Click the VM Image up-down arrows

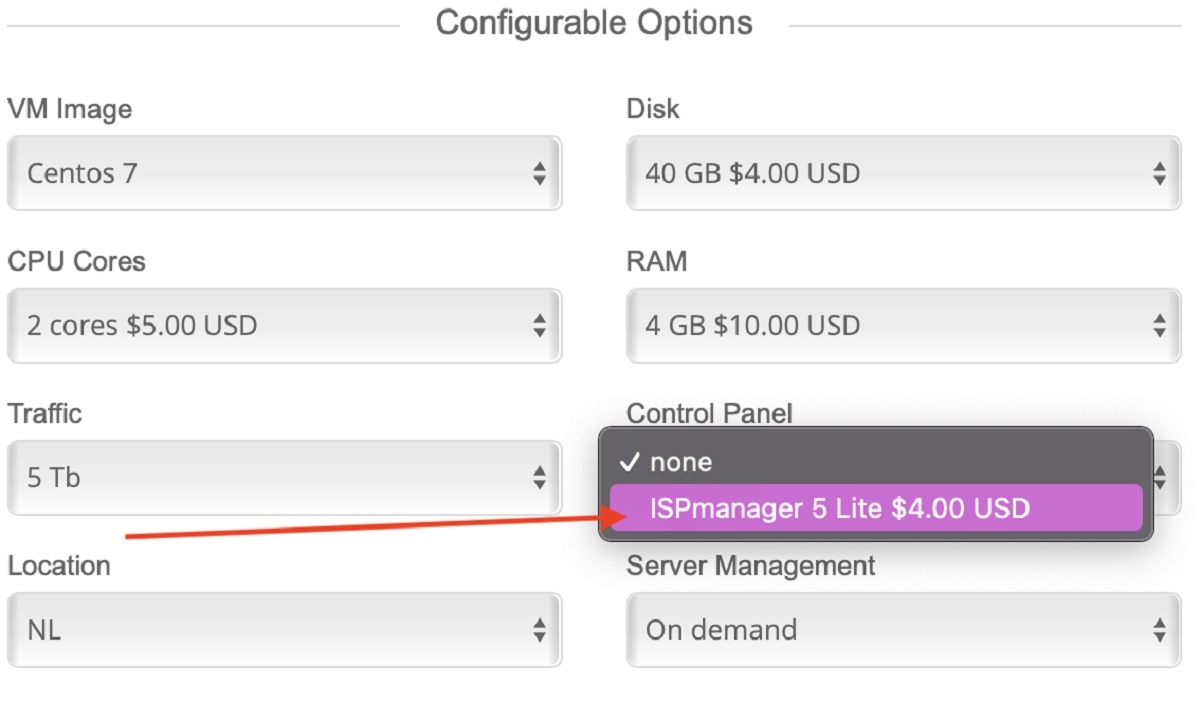pyautogui.click(x=539, y=174)
